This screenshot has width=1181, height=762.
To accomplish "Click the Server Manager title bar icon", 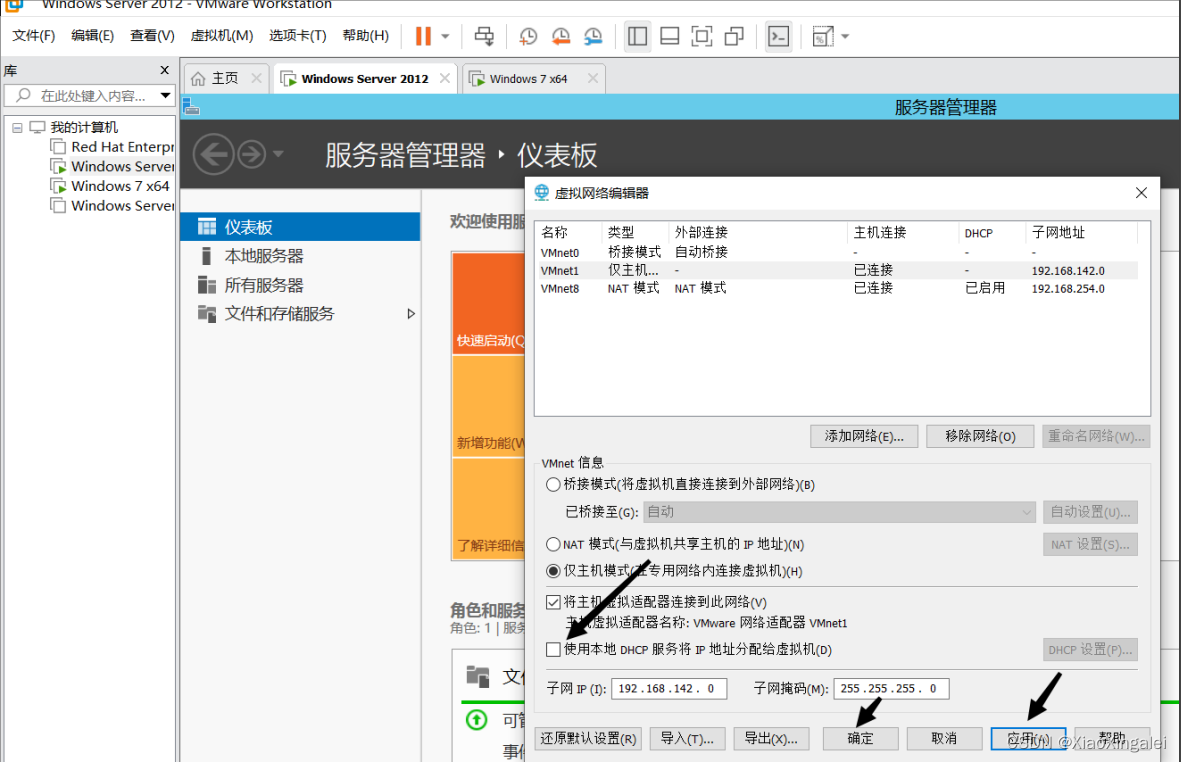I will tap(191, 107).
